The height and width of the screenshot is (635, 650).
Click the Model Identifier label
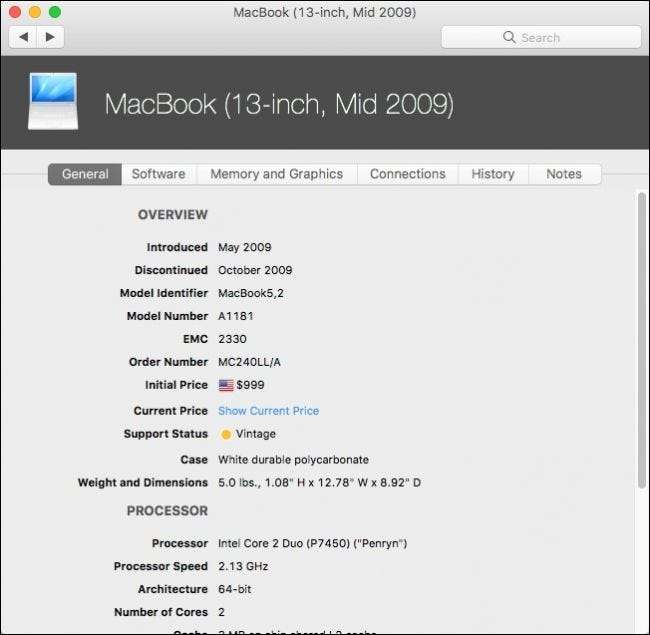[x=164, y=293]
